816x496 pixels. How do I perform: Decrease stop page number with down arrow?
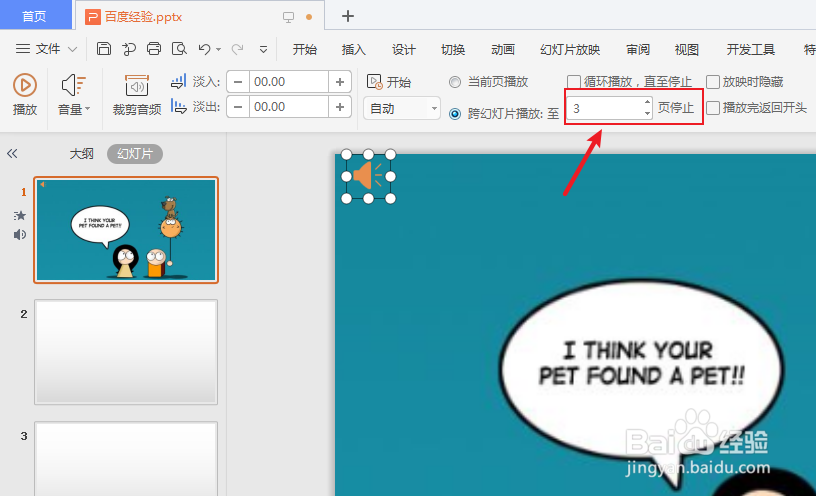(x=647, y=113)
